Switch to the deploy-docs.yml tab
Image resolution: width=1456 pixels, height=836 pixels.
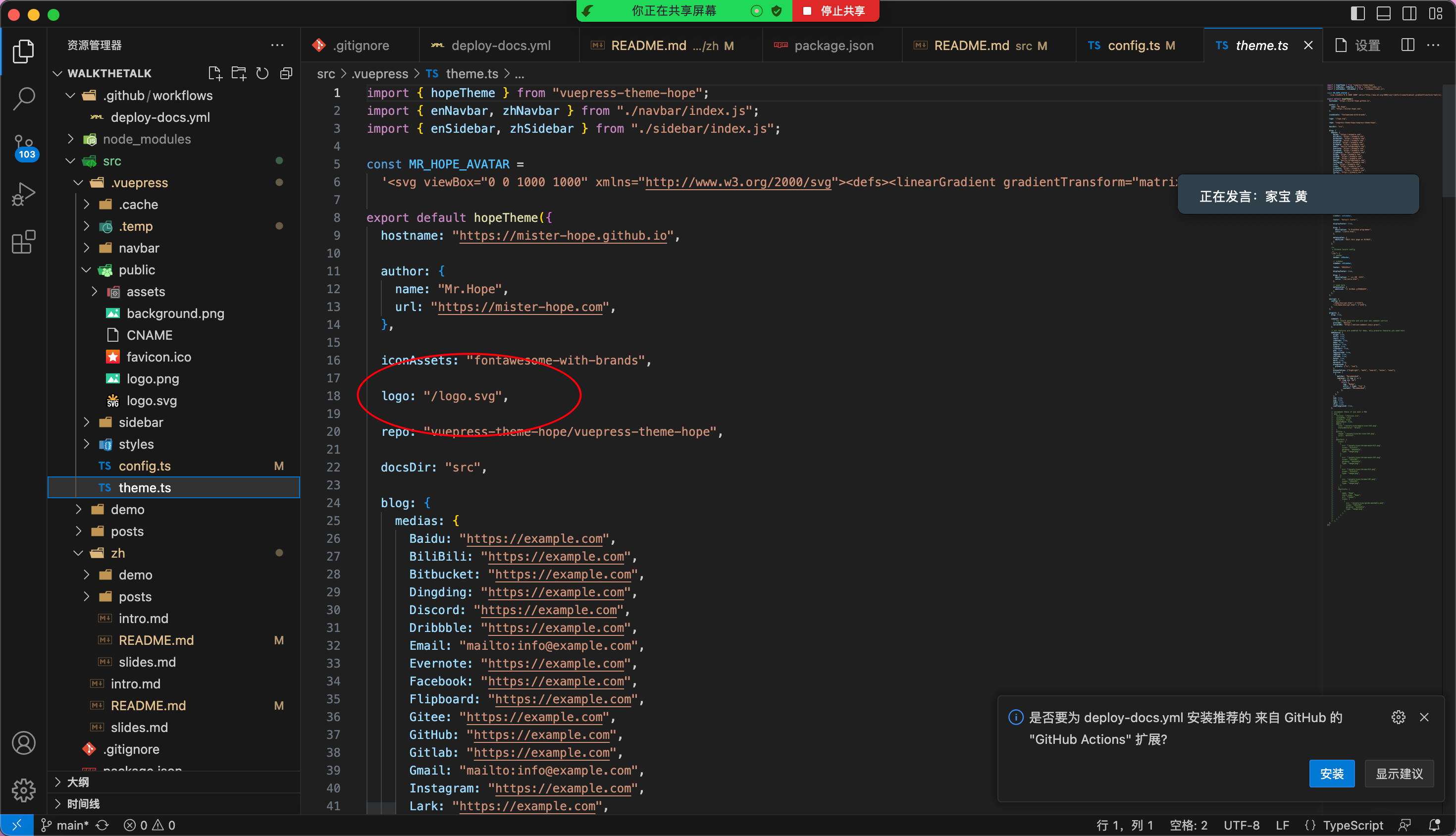[498, 46]
